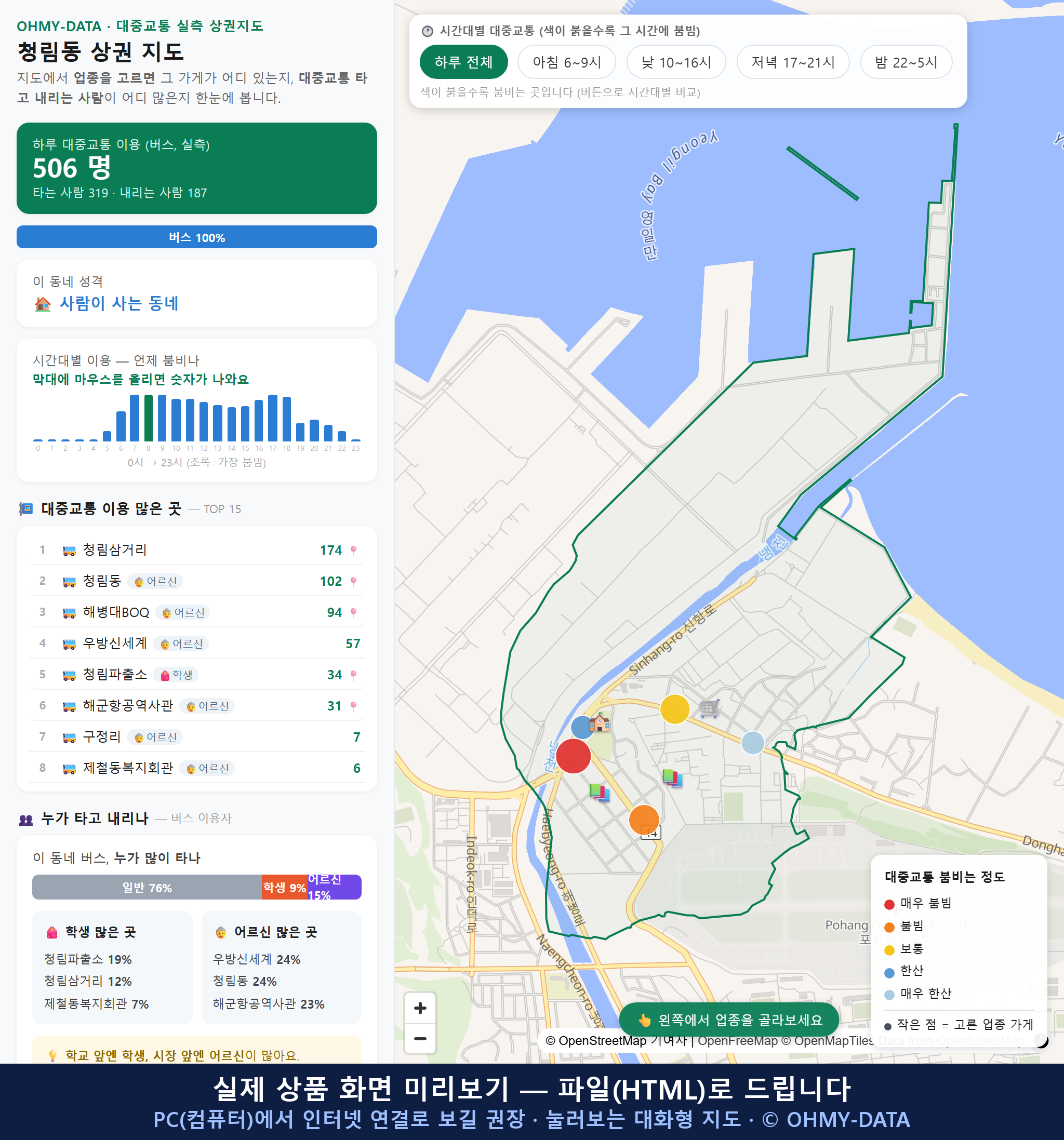Screen dimensions: 1064x1140
Task: Click the pin icon beside 청림삼거리
Action: pyautogui.click(x=353, y=551)
